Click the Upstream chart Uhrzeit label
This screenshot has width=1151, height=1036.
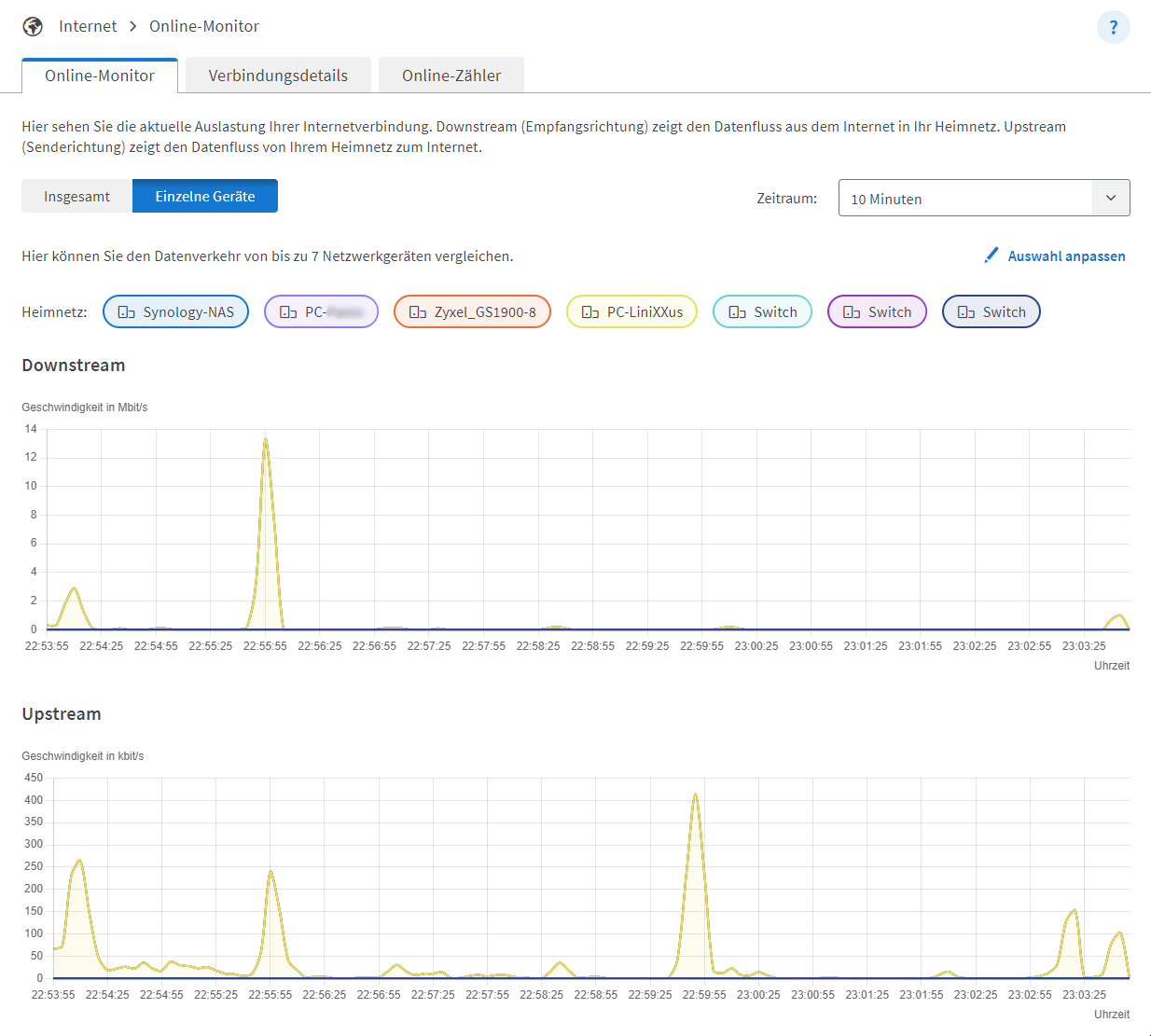(x=1112, y=1015)
